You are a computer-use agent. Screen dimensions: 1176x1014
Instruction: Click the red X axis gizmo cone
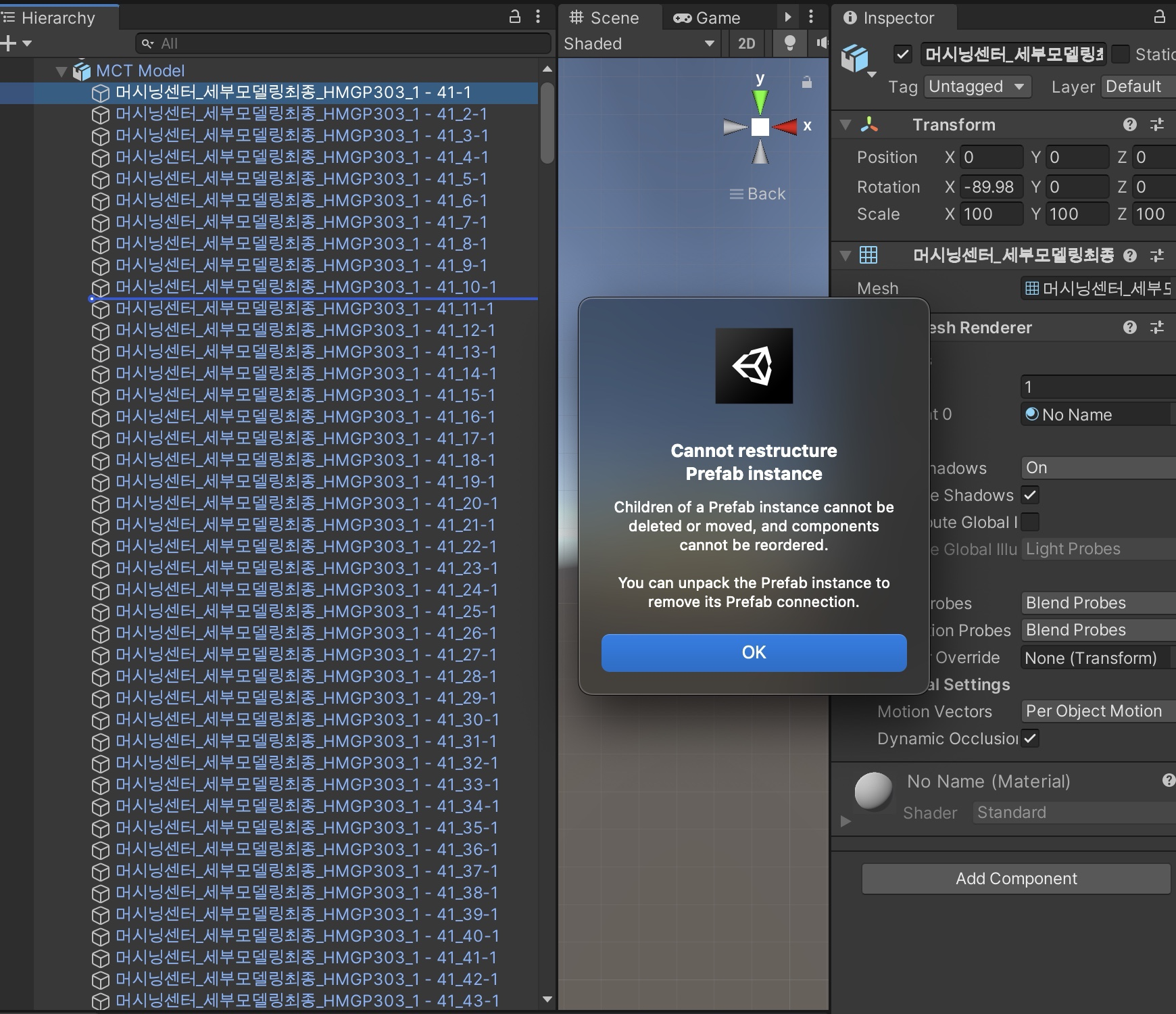click(785, 126)
